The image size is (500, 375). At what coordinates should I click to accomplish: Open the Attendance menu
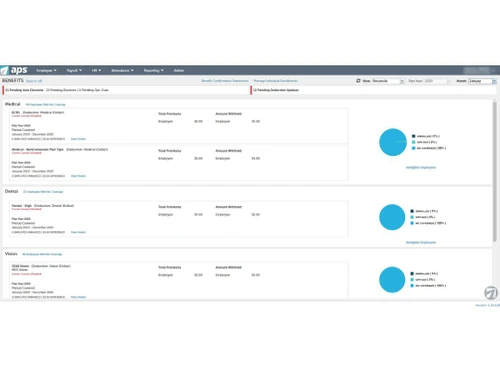122,70
